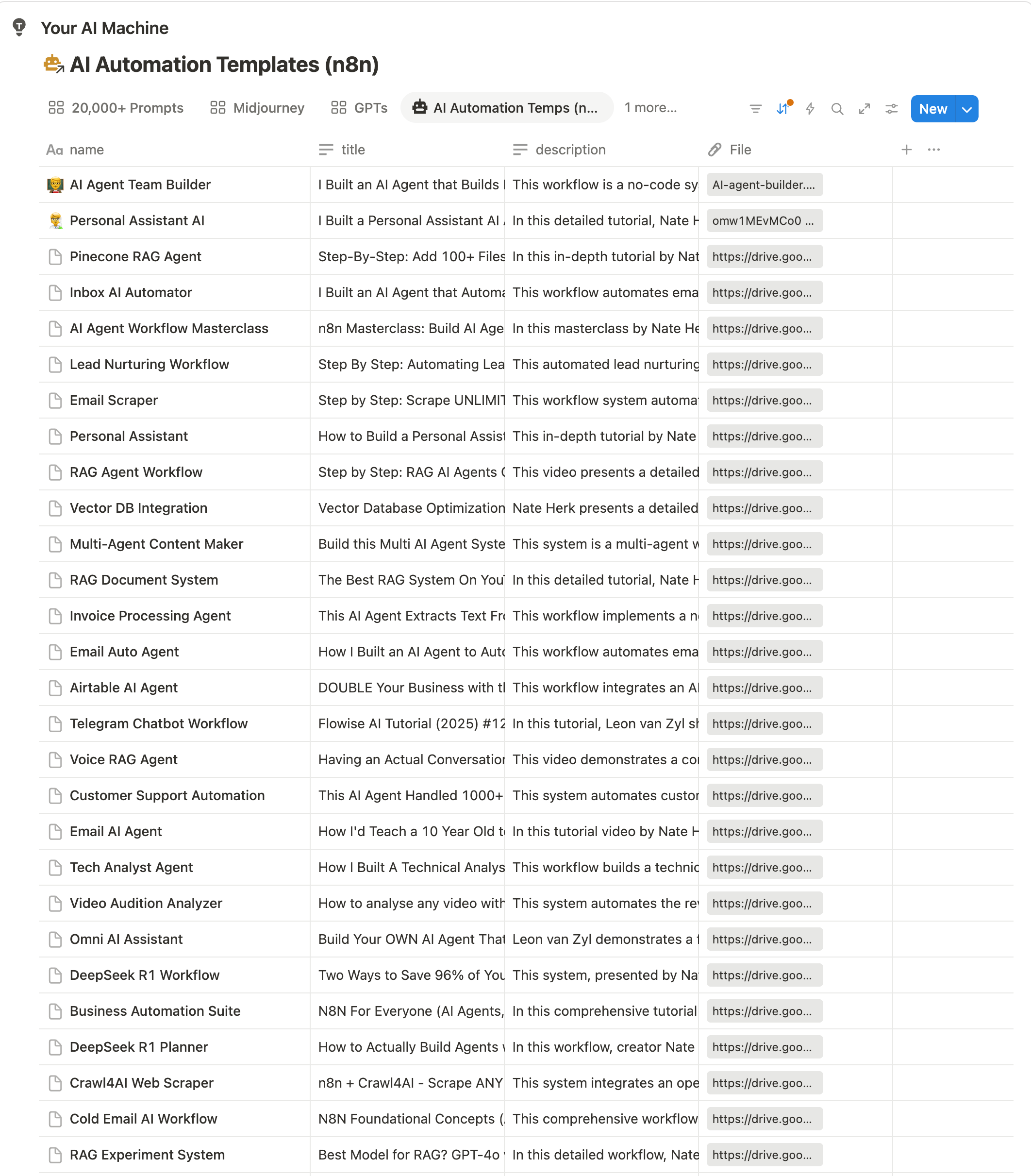Switch to the GPTs tab
The width and height of the screenshot is (1031, 1176).
(359, 108)
